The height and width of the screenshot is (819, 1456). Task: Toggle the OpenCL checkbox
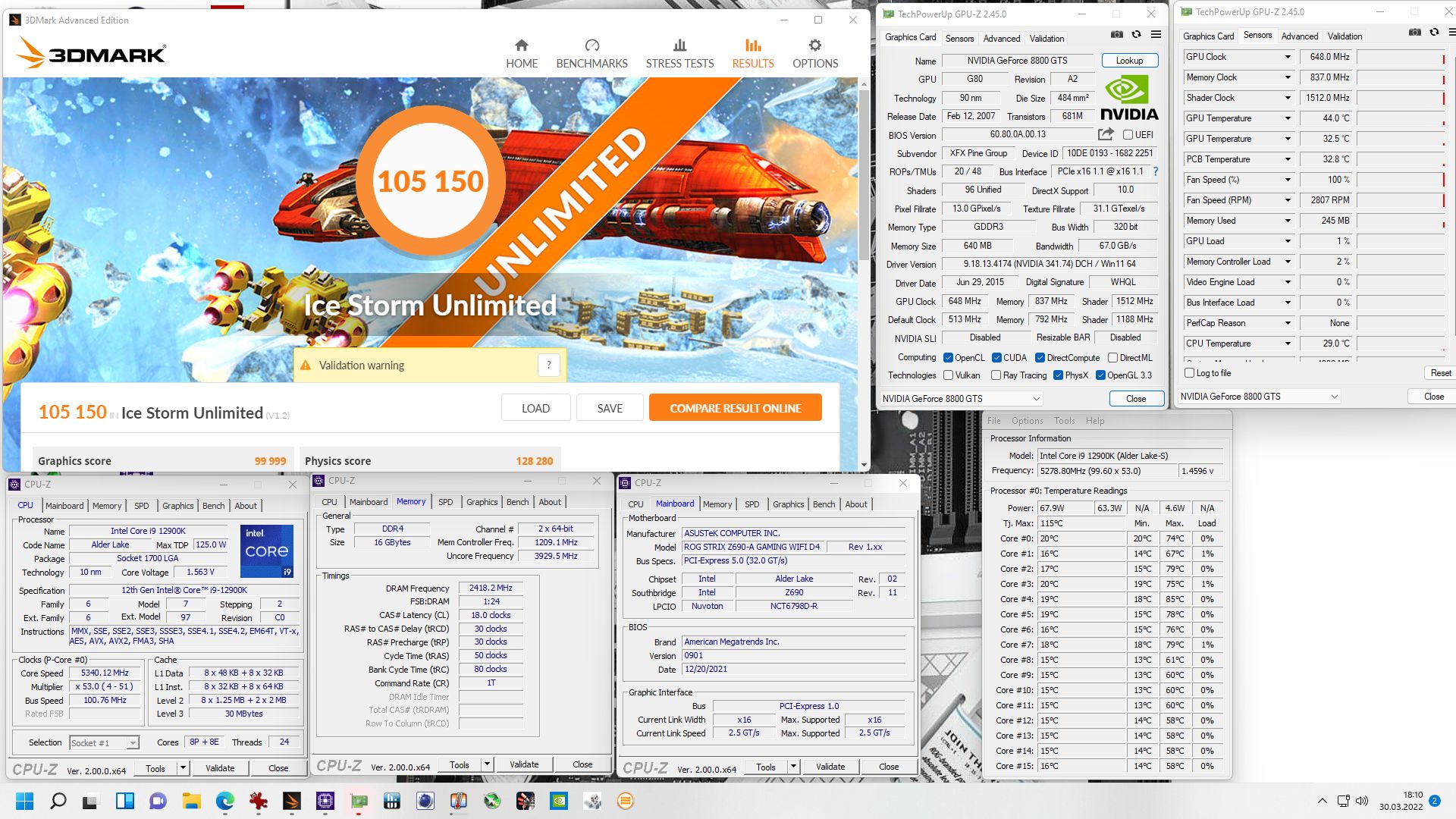coord(948,358)
